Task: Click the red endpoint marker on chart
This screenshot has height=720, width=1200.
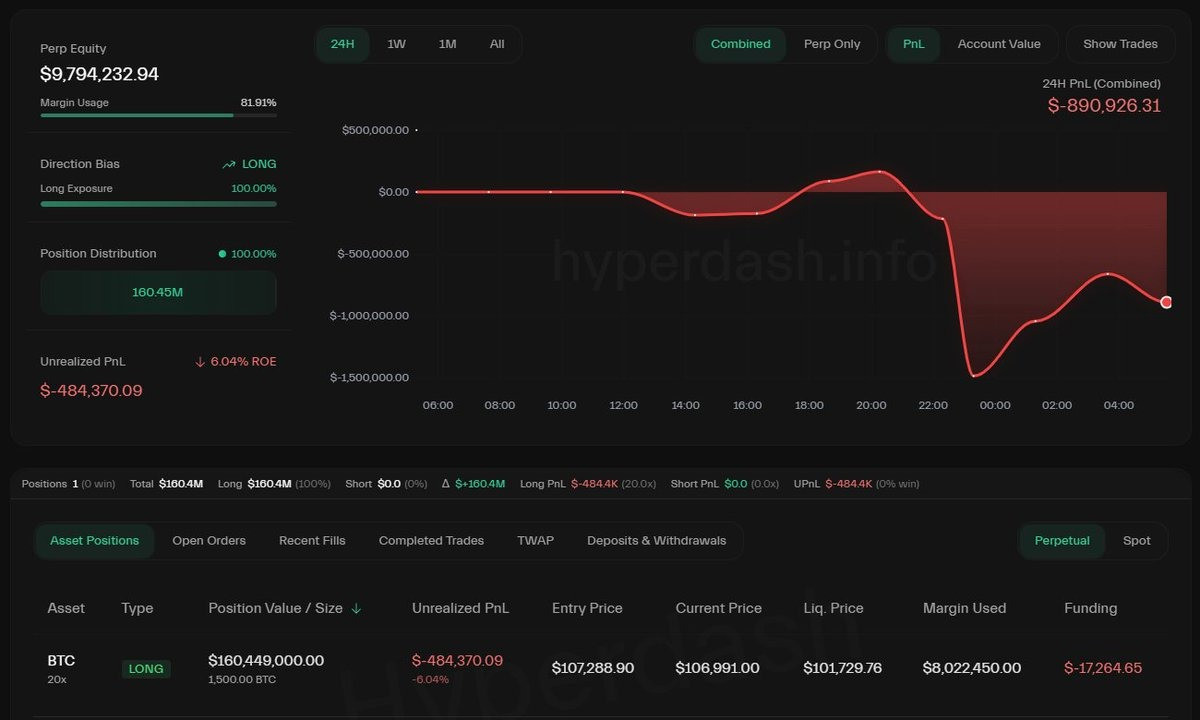Action: [x=1166, y=302]
